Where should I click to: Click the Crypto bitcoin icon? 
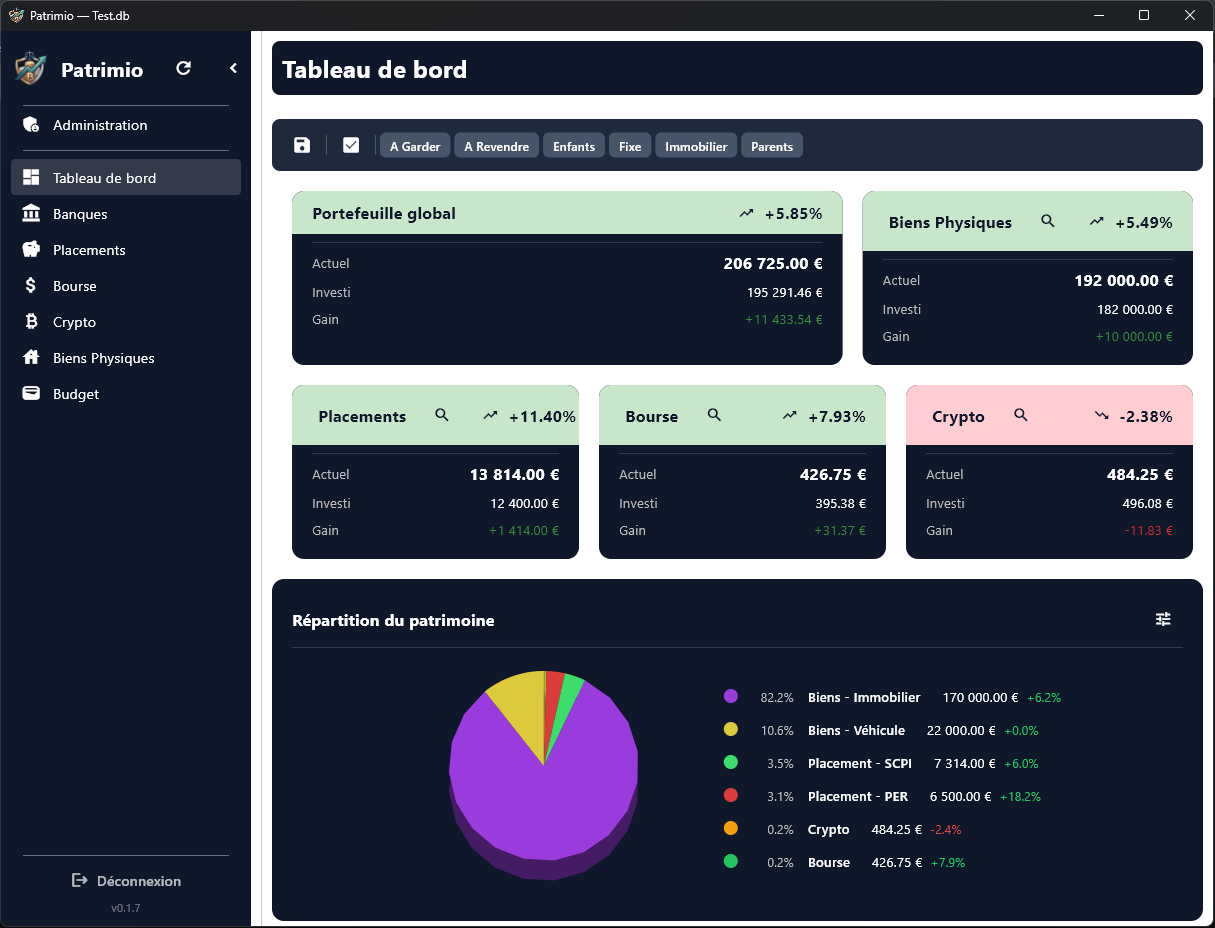31,322
